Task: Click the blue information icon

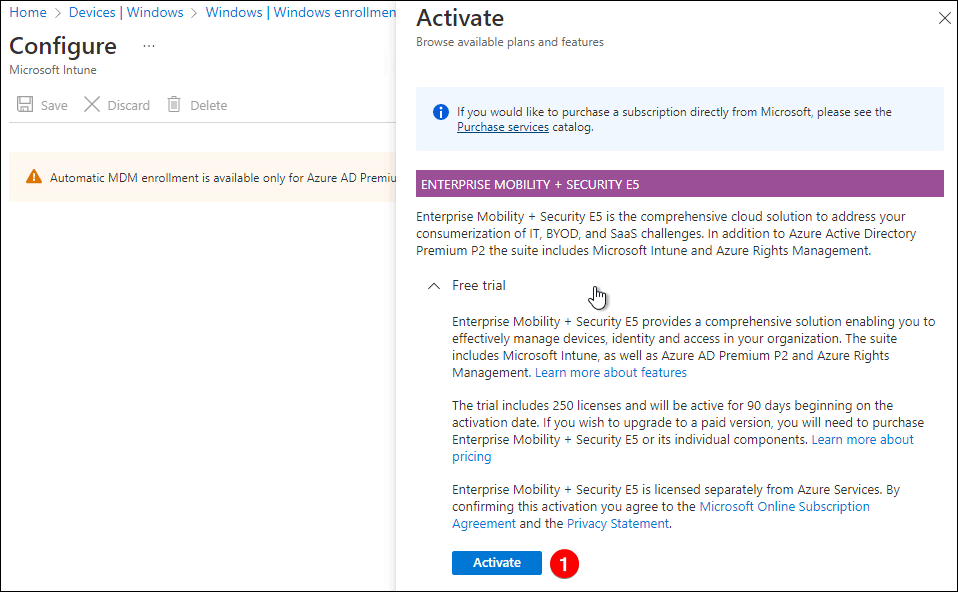Action: point(441,112)
